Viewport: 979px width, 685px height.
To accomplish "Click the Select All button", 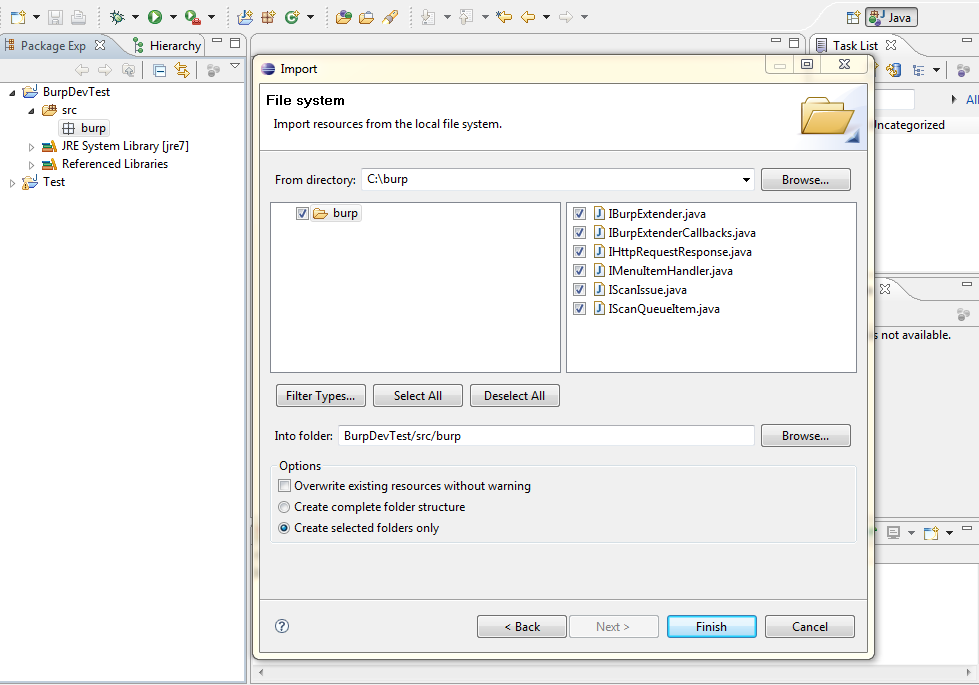I will (x=418, y=396).
